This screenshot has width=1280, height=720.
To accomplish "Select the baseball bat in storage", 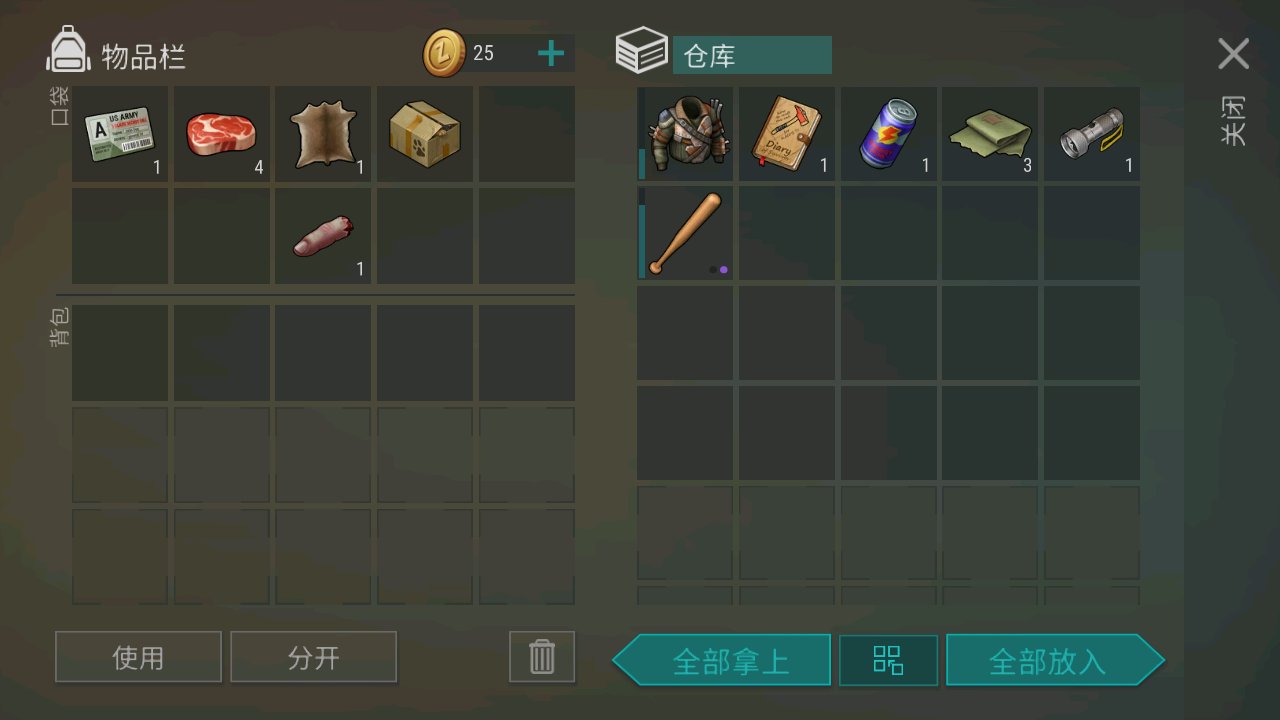I will [x=686, y=233].
